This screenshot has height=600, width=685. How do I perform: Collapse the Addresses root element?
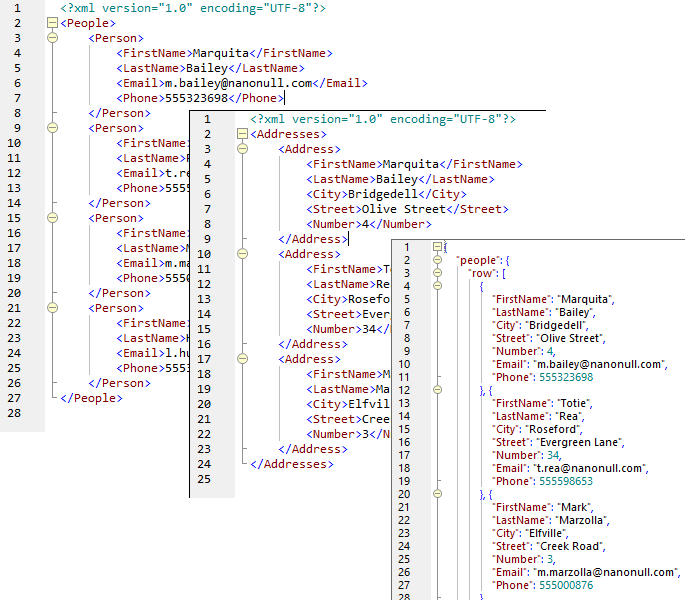(x=242, y=134)
